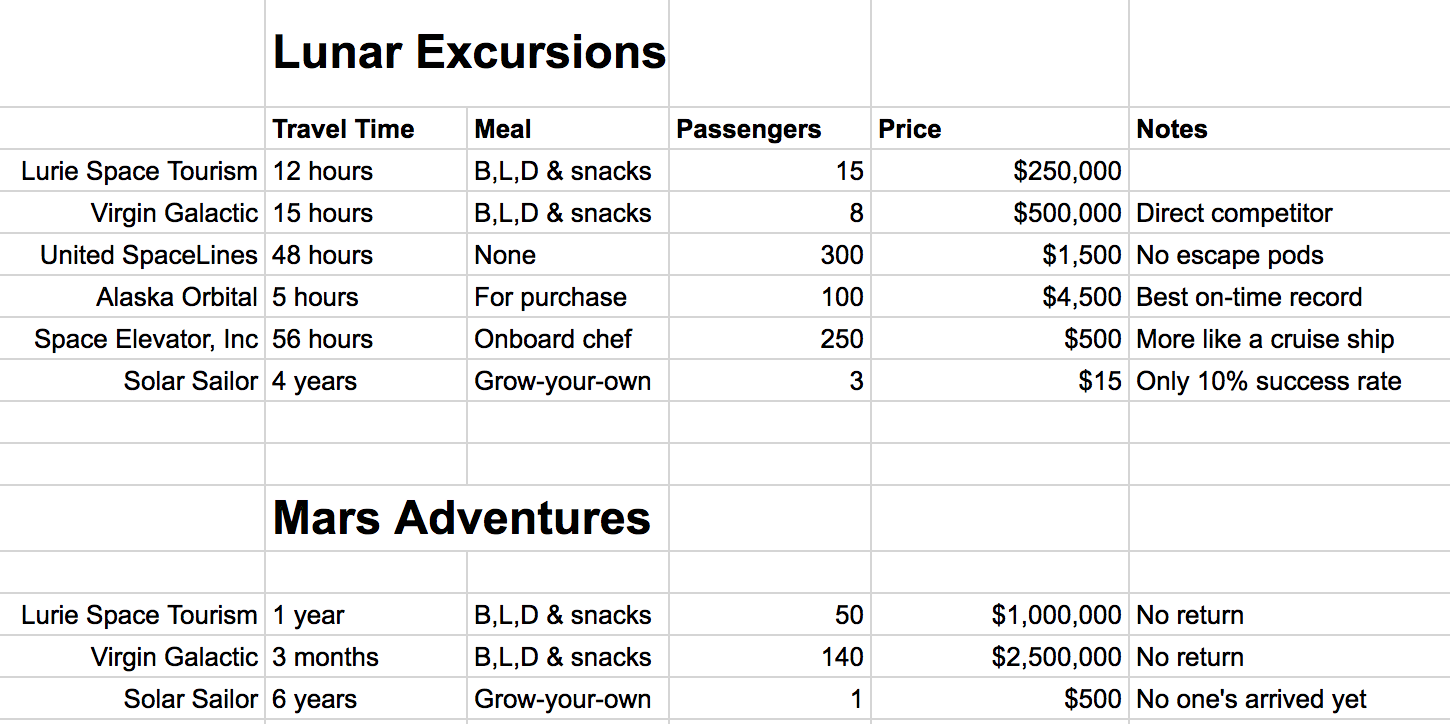The width and height of the screenshot is (1450, 724).
Task: Click the 300 passengers cell
Action: [769, 255]
